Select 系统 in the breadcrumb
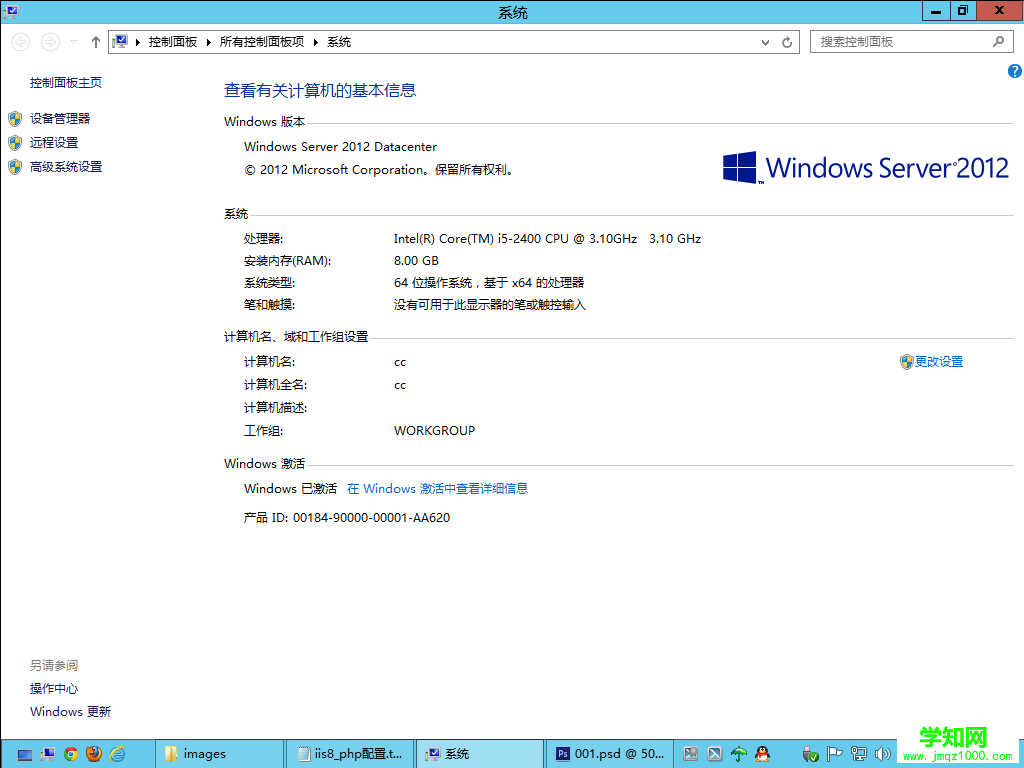 [x=339, y=42]
